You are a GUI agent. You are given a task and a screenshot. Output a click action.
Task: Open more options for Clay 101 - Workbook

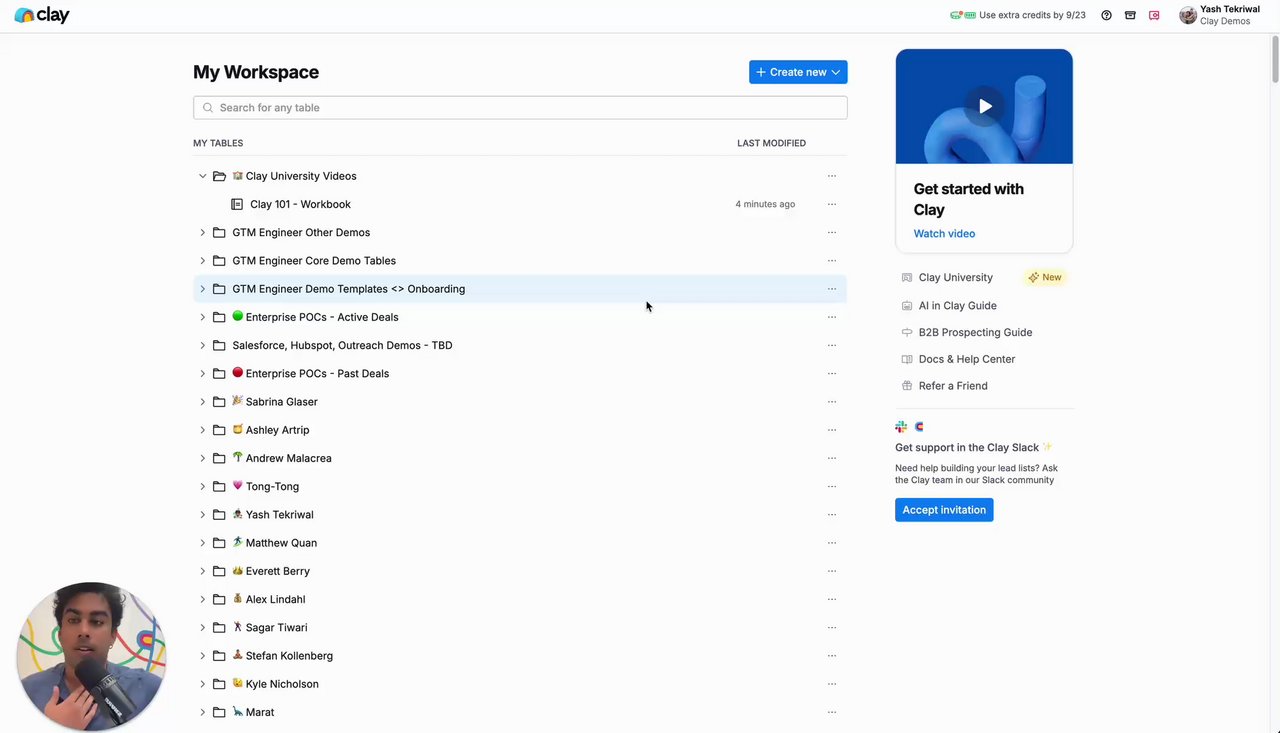click(x=831, y=204)
